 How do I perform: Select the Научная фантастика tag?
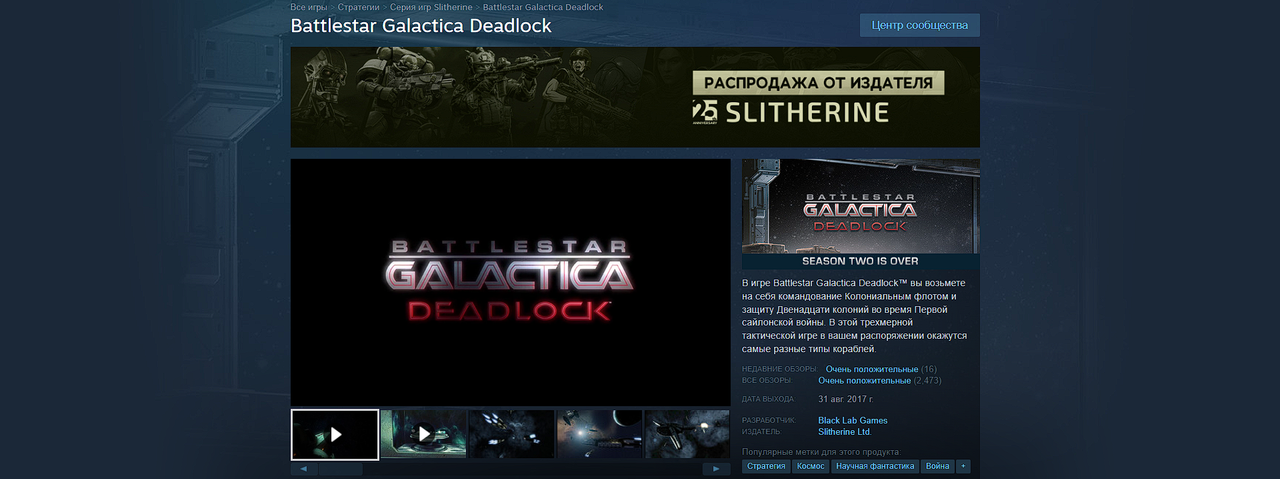coord(875,466)
